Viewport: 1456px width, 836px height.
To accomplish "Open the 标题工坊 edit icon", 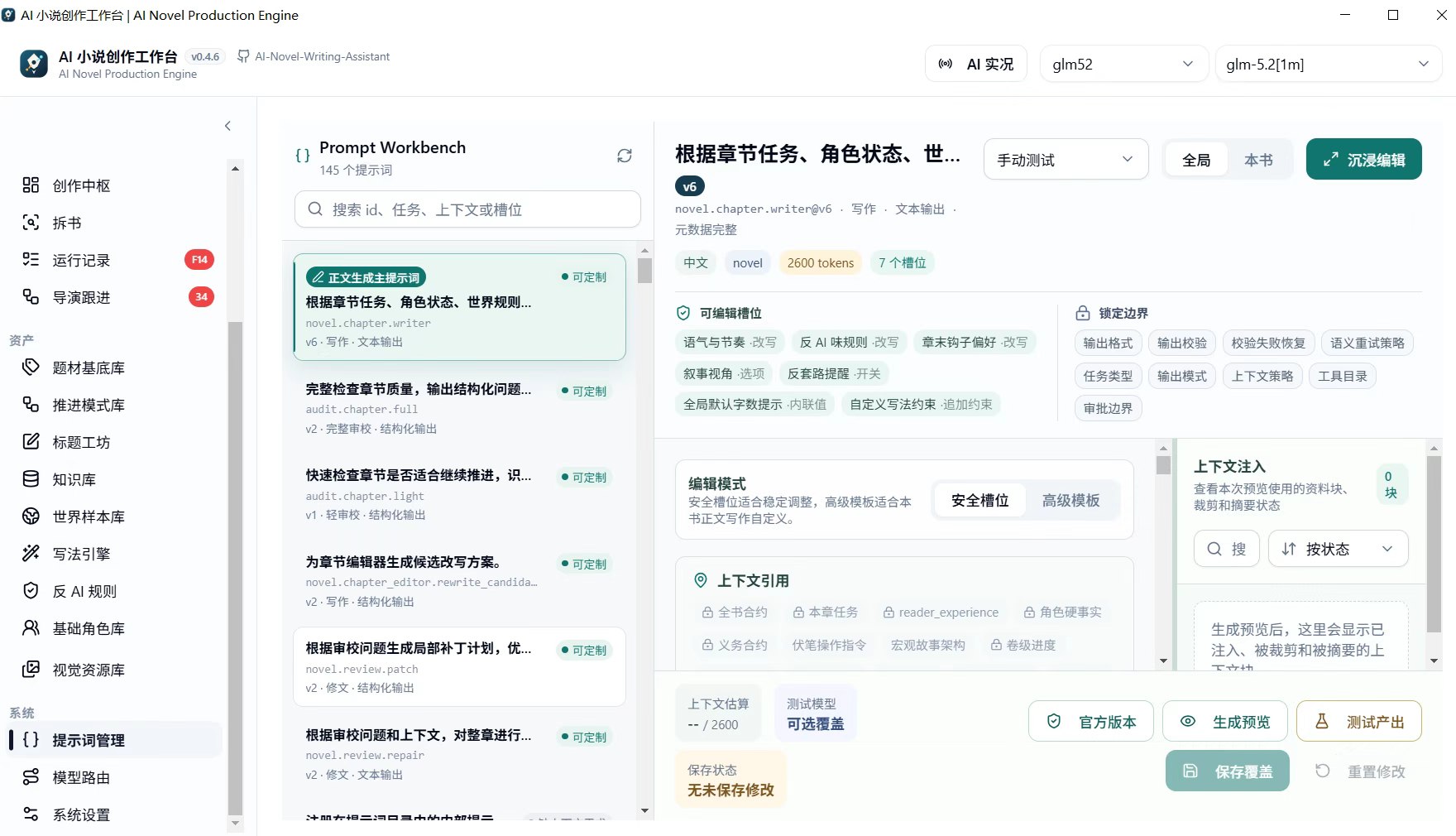I will coord(31,442).
